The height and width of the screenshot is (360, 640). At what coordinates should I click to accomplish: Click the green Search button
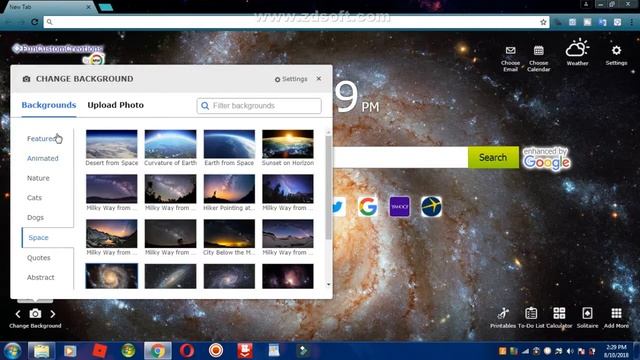[493, 157]
